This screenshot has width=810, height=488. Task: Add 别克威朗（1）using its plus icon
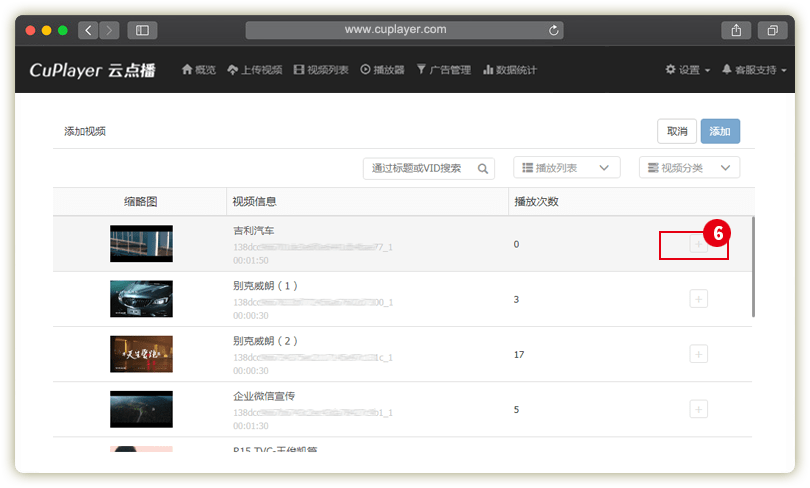698,298
